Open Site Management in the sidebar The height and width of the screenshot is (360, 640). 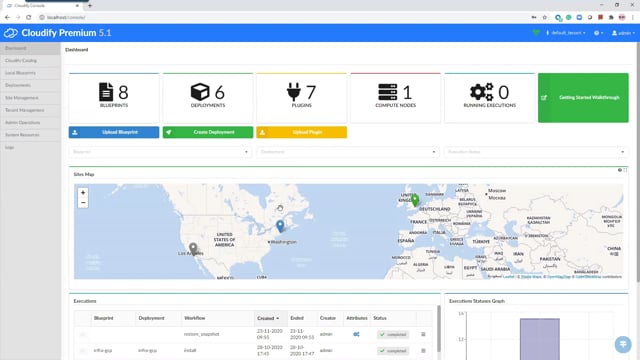tap(31, 98)
